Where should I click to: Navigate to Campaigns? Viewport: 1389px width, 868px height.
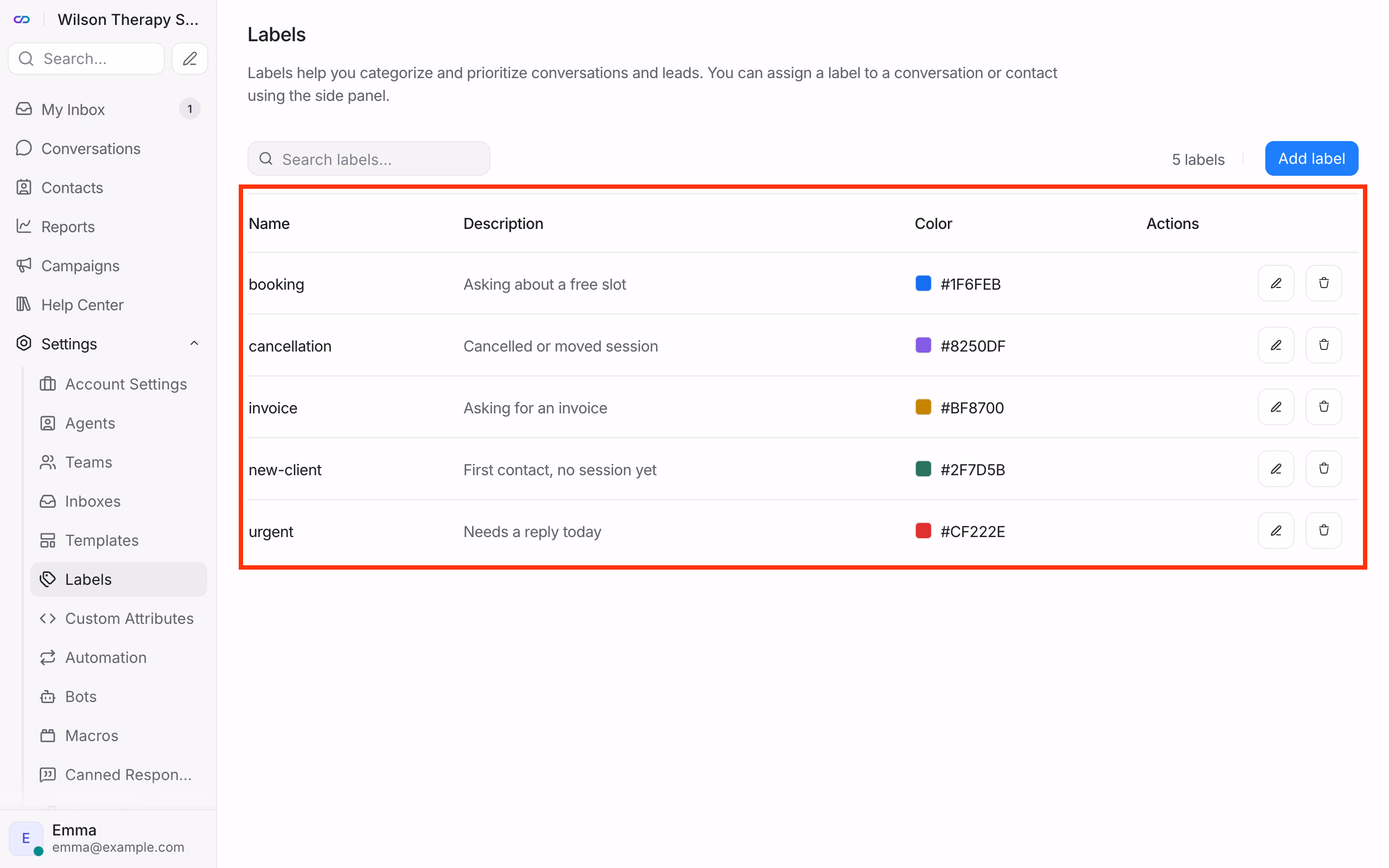(x=108, y=265)
